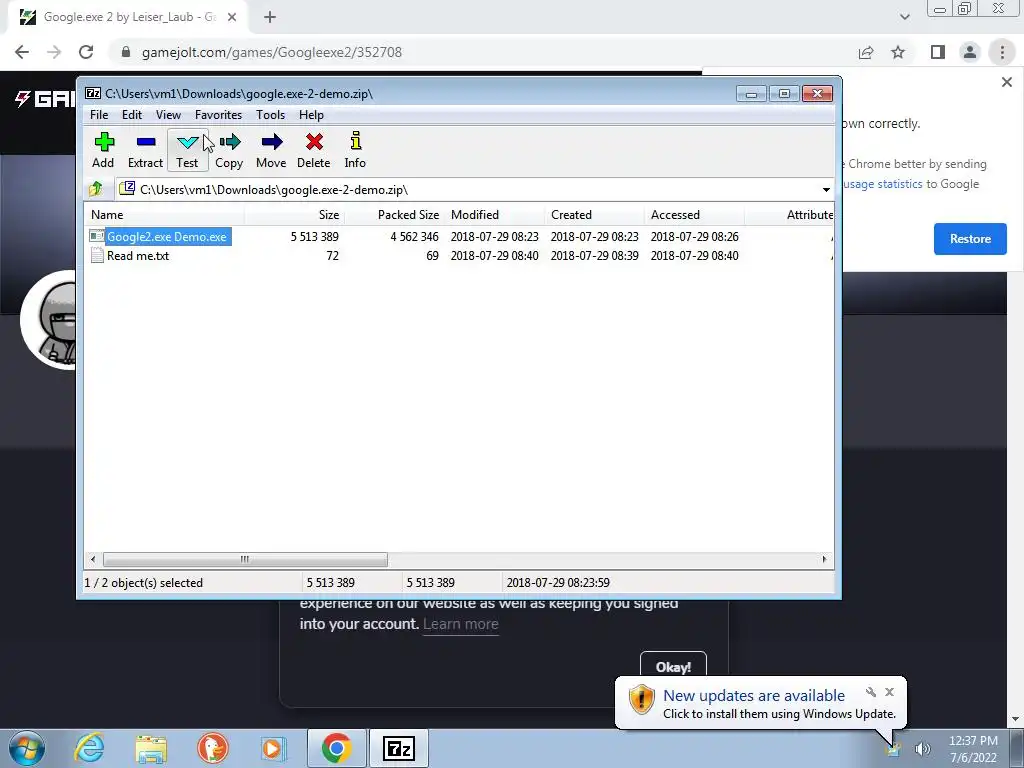Click the 7-Zip address path field

point(468,190)
